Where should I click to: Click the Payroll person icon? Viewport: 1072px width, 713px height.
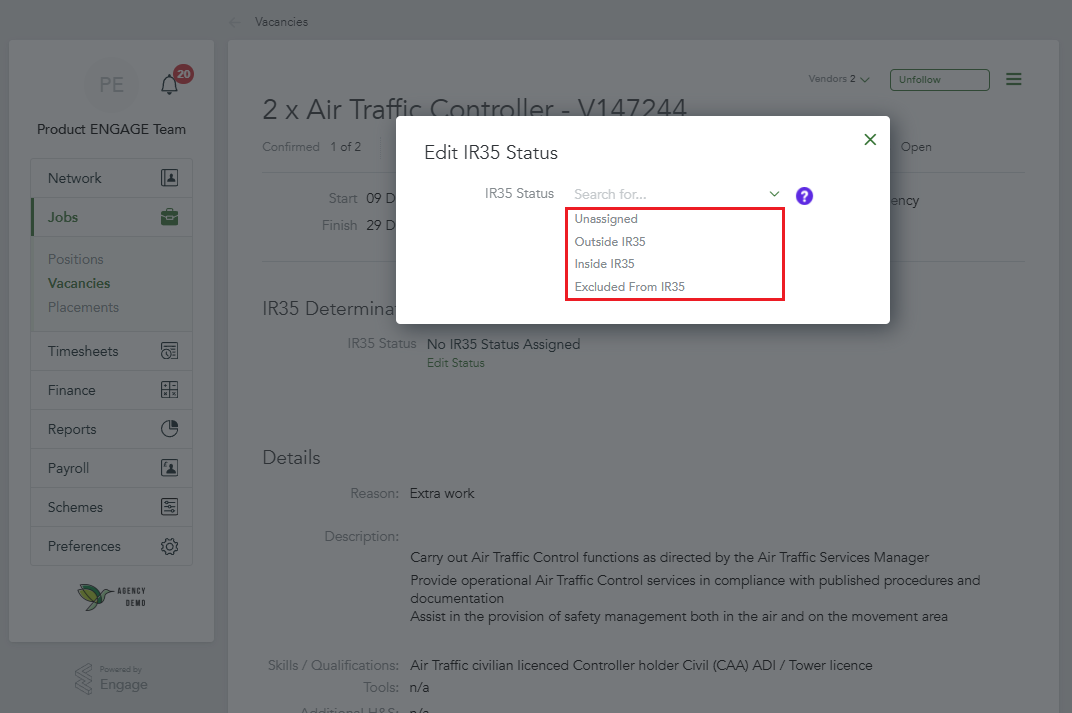point(170,468)
